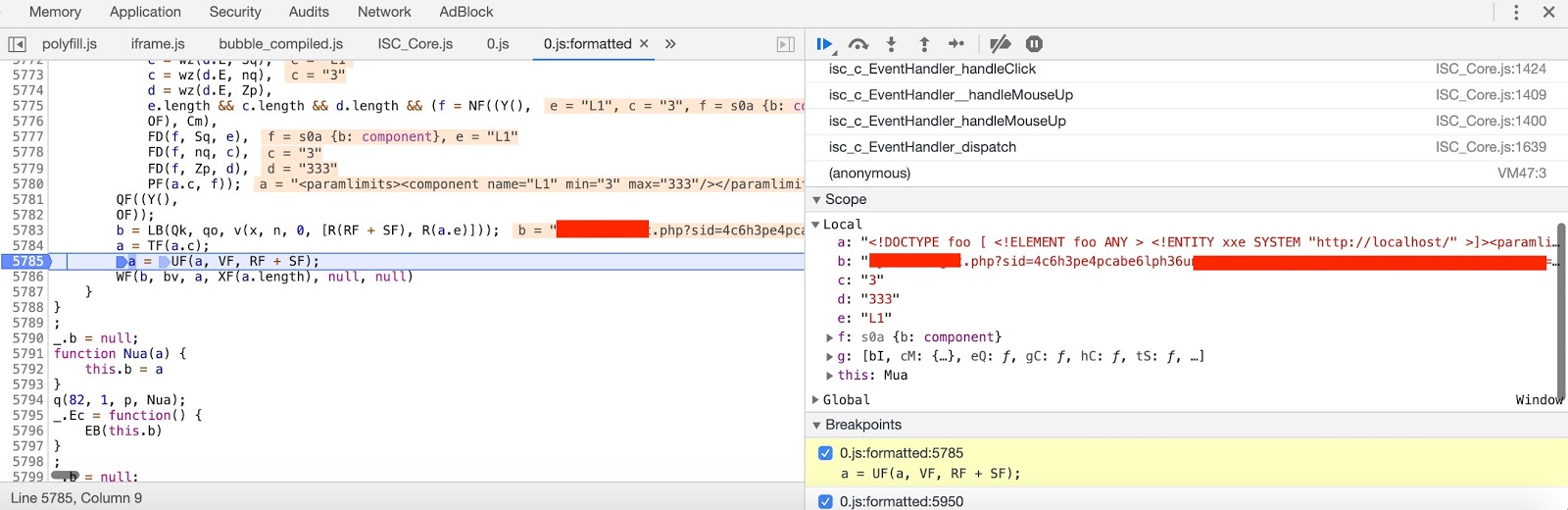Screen dimensions: 1568x510
Task: Switch to the Audits panel
Action: [x=309, y=12]
